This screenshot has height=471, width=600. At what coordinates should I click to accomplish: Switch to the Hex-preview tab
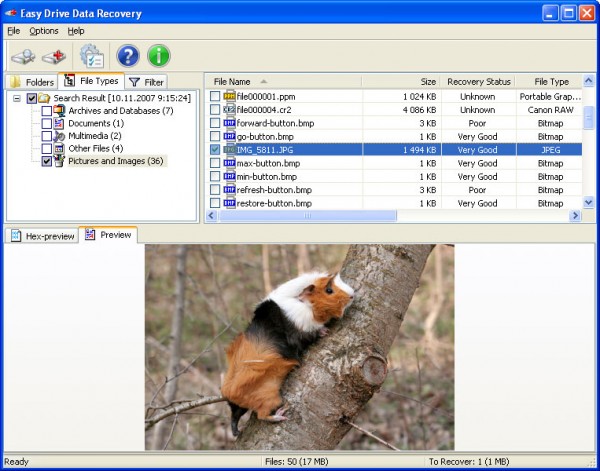(x=42, y=236)
